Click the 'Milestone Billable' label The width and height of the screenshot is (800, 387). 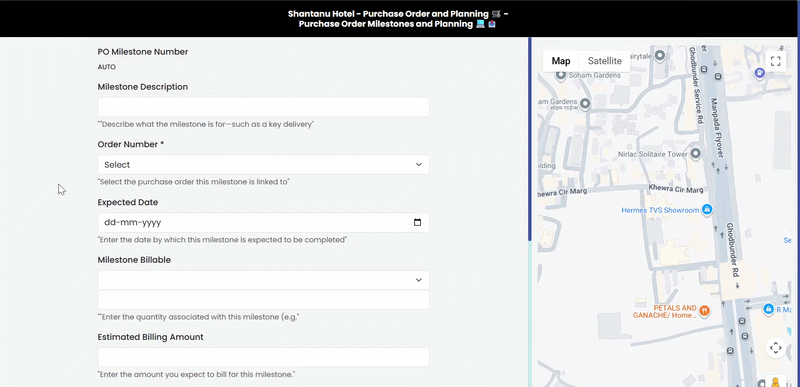click(134, 260)
